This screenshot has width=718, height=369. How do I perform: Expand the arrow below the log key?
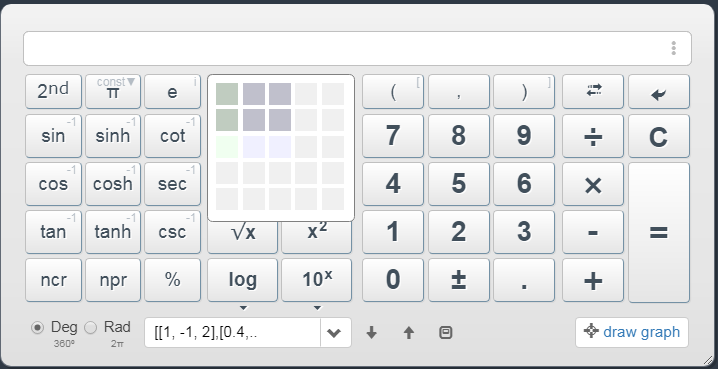(x=243, y=308)
